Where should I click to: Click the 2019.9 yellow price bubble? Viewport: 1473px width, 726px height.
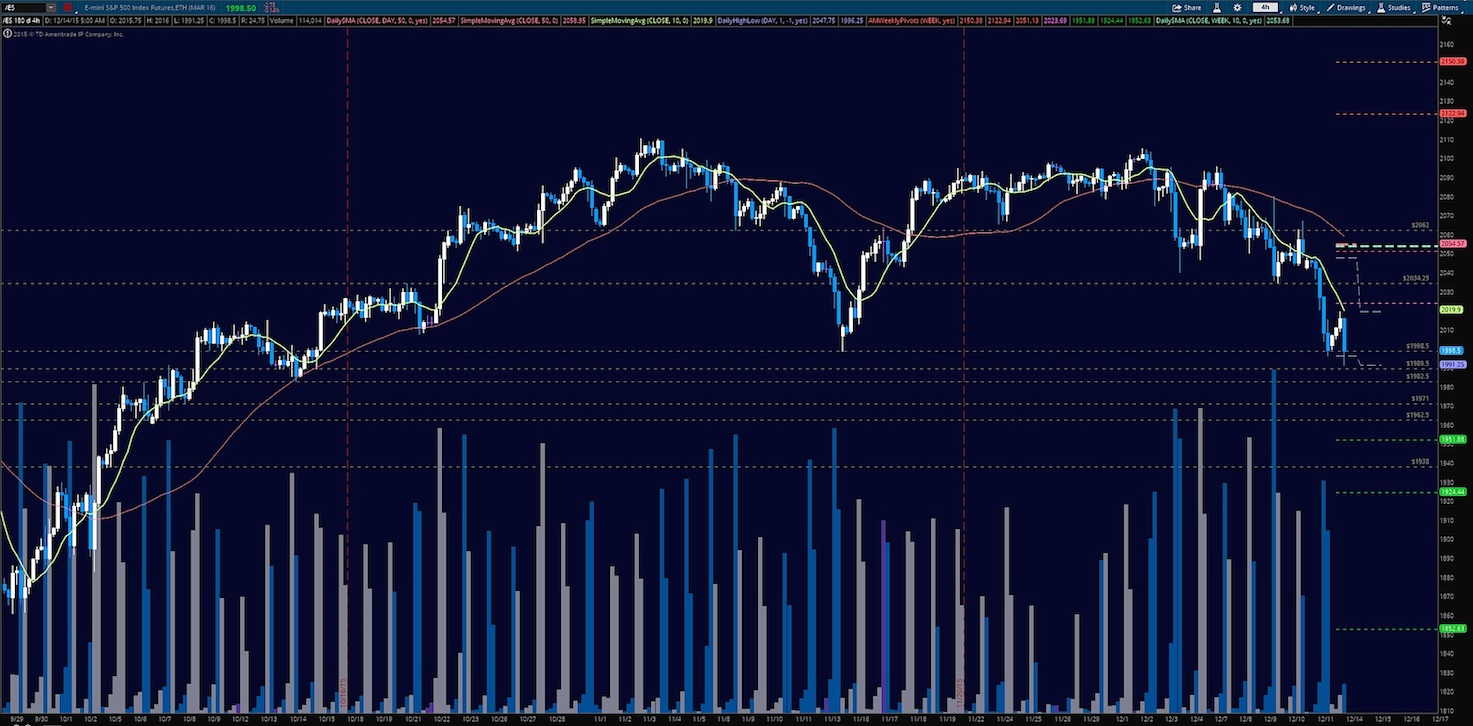tap(1451, 310)
